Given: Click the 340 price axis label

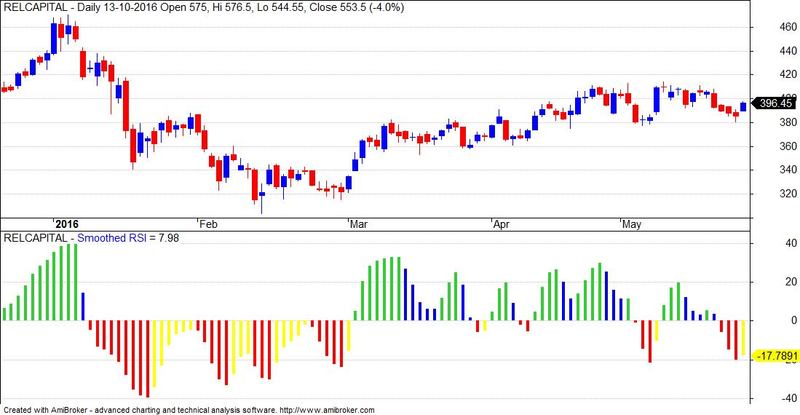Looking at the screenshot, I should [786, 170].
